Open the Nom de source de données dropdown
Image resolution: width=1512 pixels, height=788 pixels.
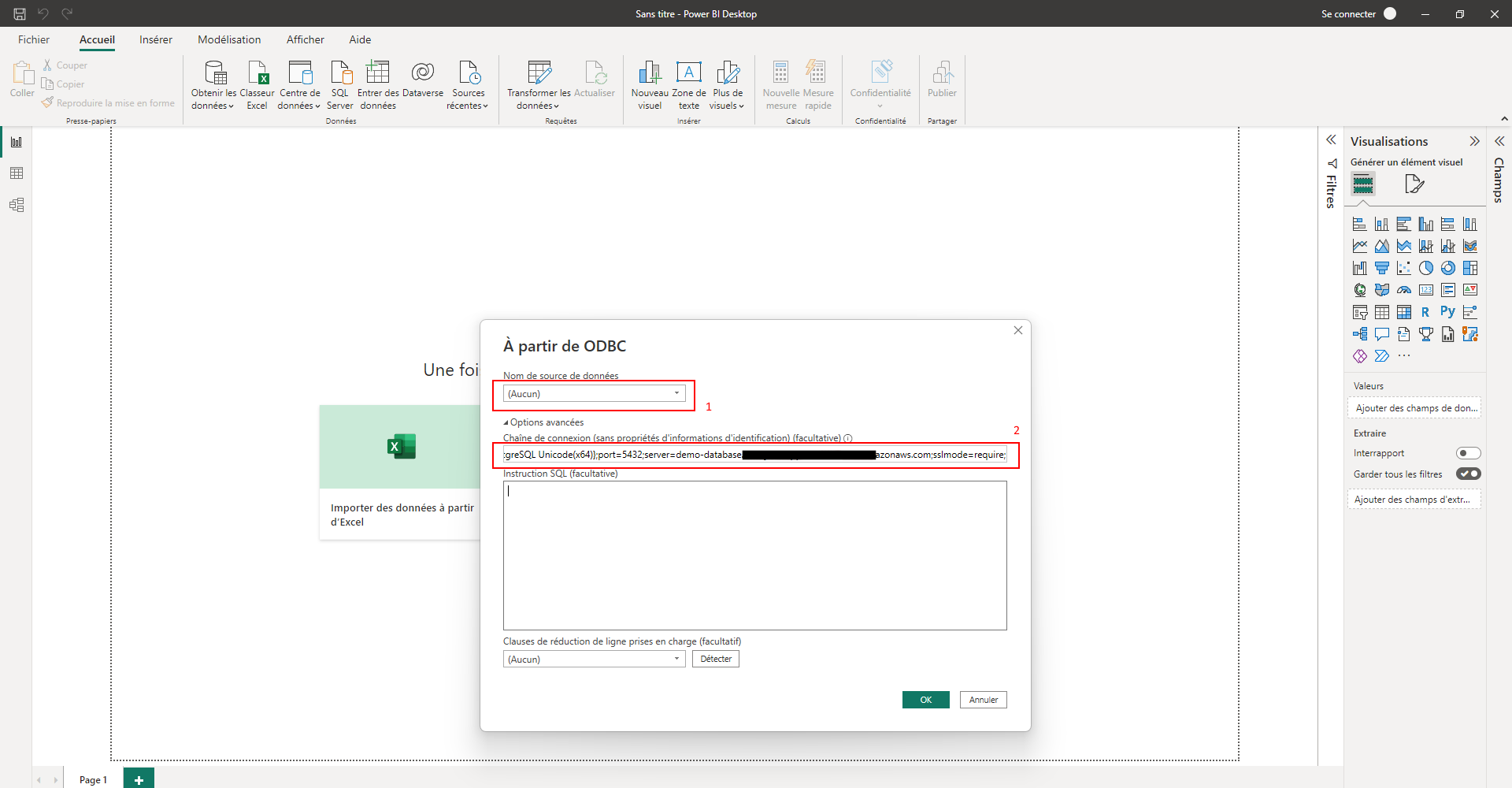595,393
